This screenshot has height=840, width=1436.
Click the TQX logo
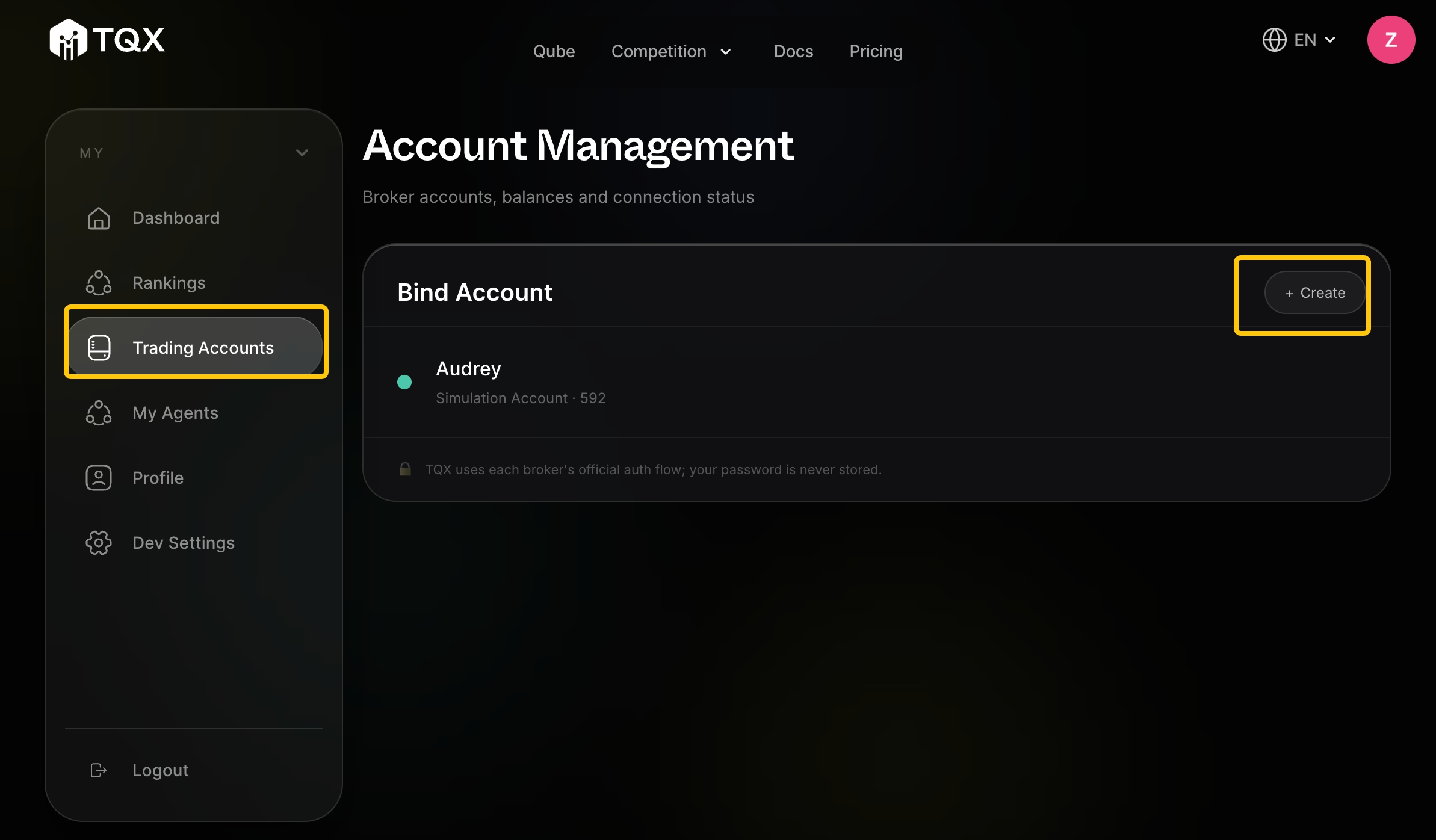[x=107, y=40]
